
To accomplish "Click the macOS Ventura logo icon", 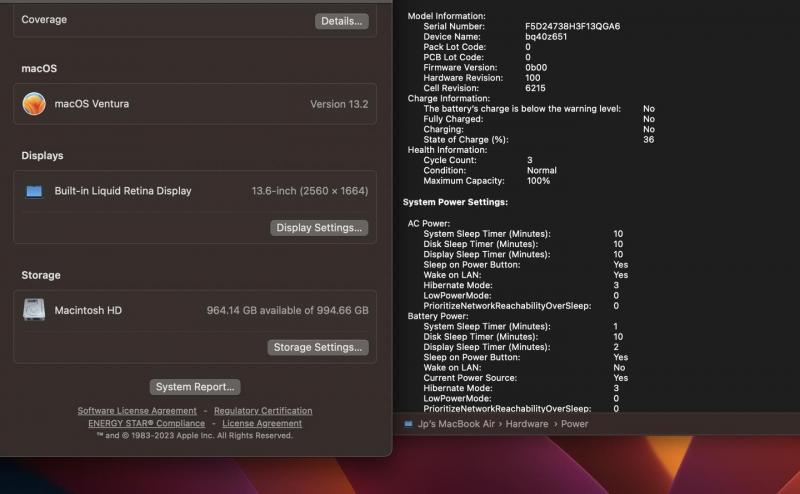I will (x=34, y=103).
